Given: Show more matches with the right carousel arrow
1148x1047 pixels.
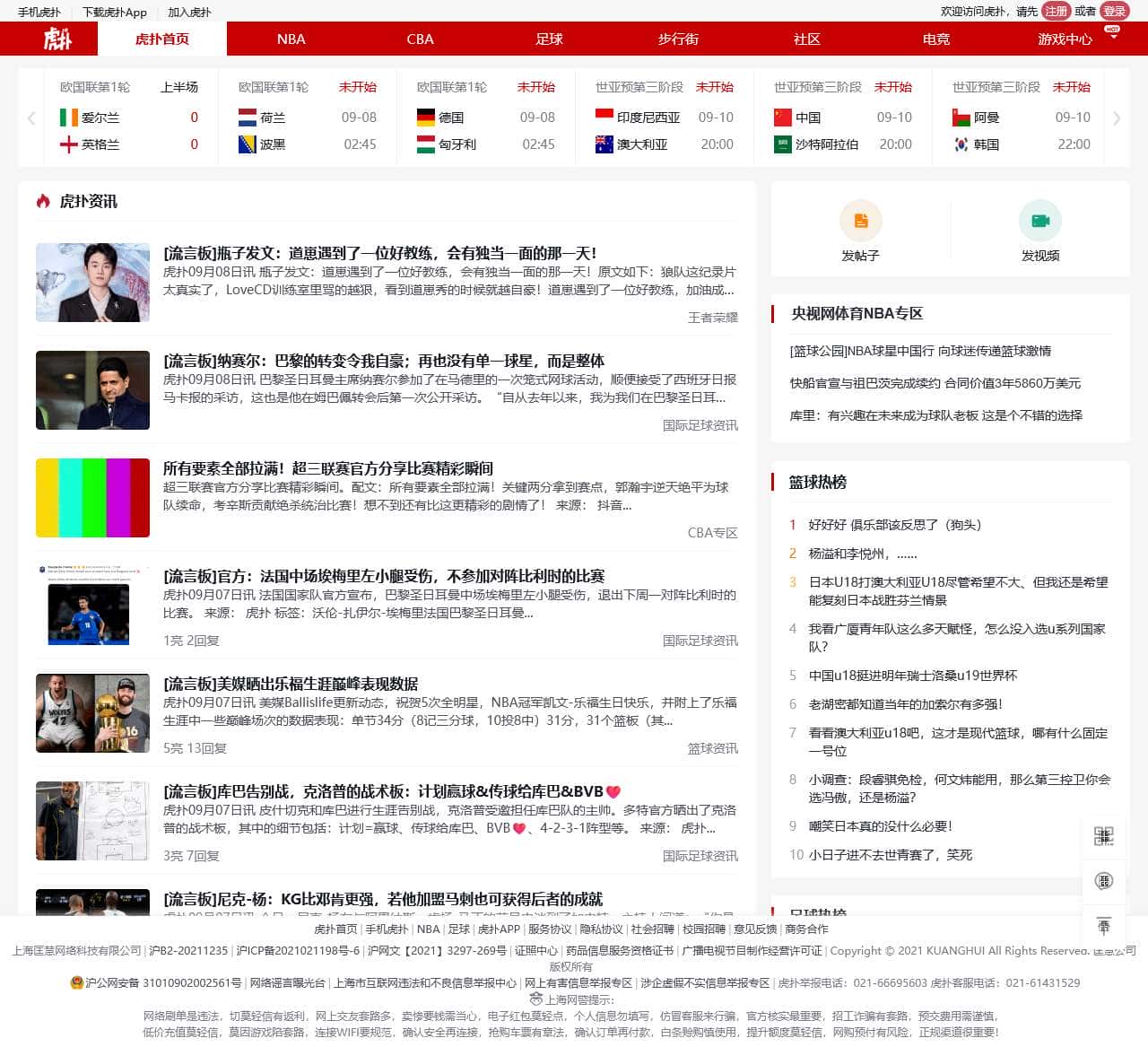Looking at the screenshot, I should point(1117,118).
